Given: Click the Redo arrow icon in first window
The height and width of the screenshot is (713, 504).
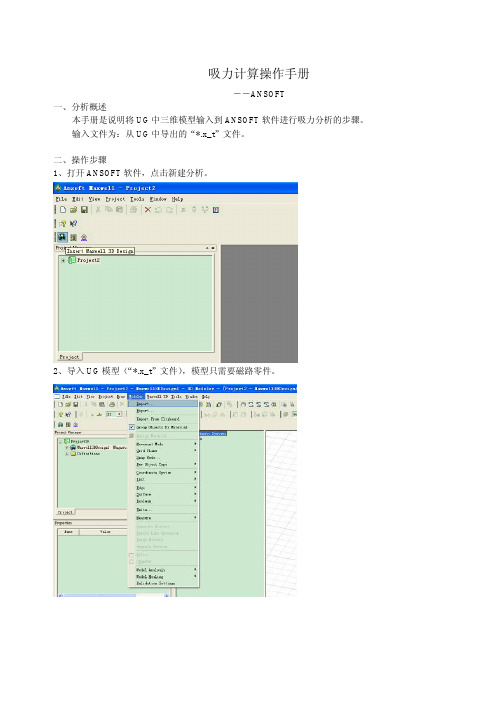Looking at the screenshot, I should (x=169, y=210).
